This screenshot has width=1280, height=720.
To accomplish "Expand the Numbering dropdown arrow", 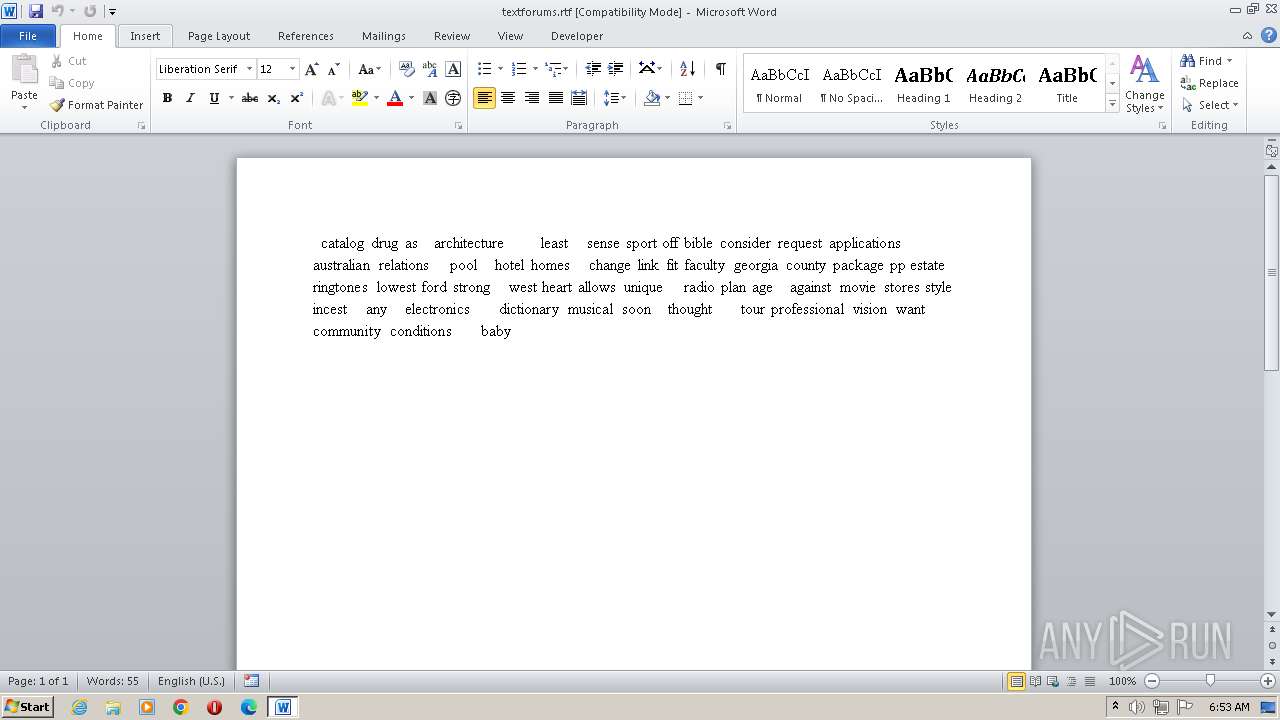I will (x=535, y=69).
